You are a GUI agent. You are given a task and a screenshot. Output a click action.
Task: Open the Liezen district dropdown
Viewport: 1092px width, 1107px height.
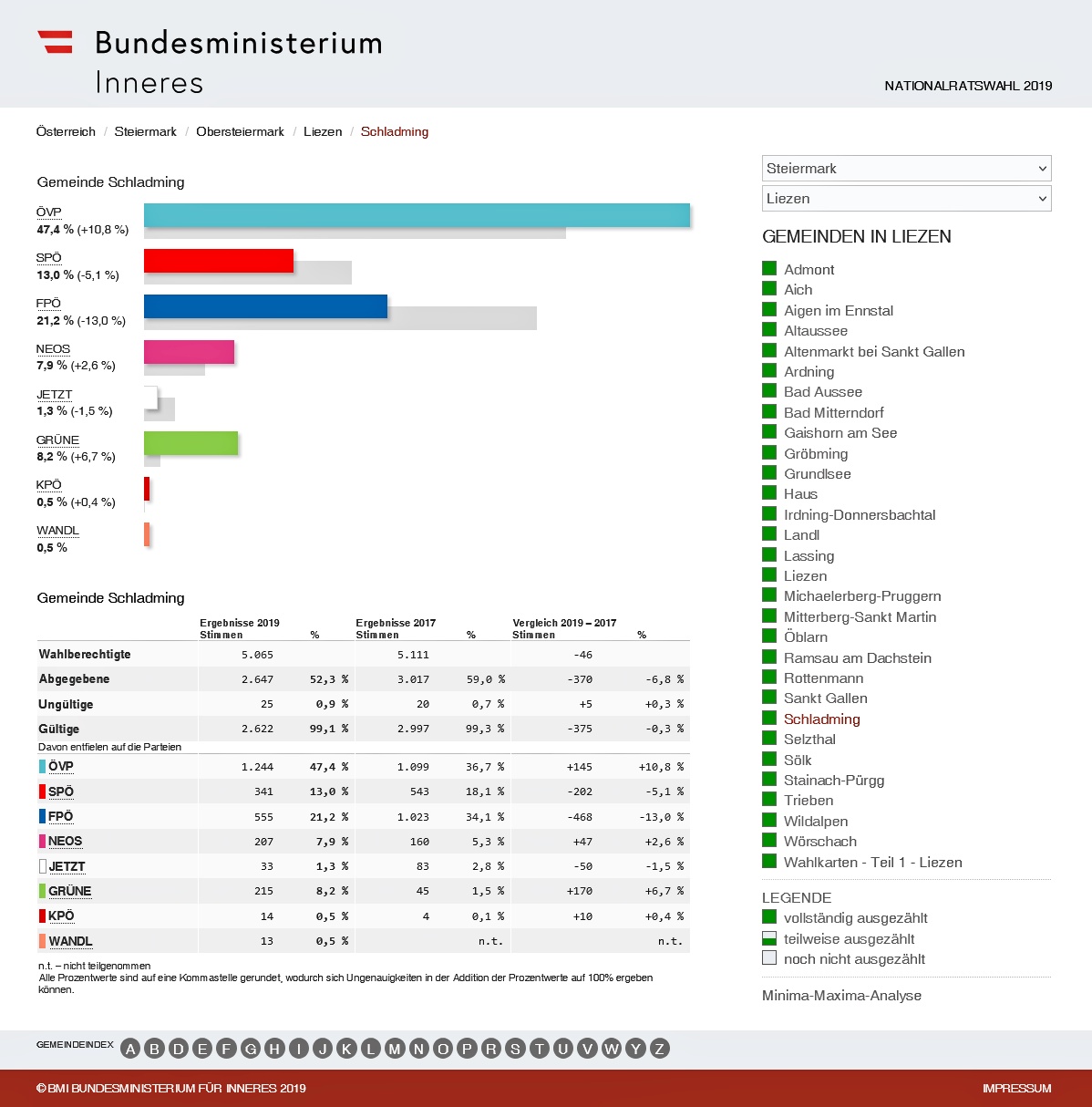tap(906, 199)
